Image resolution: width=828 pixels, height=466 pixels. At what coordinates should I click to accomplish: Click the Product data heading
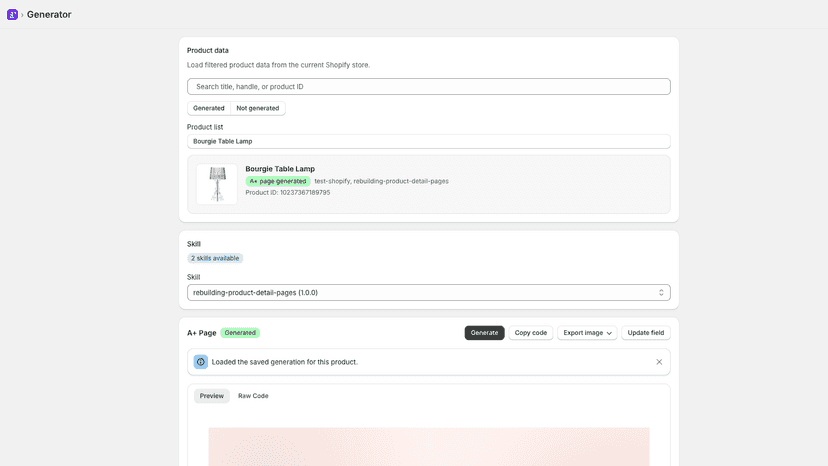tap(208, 51)
